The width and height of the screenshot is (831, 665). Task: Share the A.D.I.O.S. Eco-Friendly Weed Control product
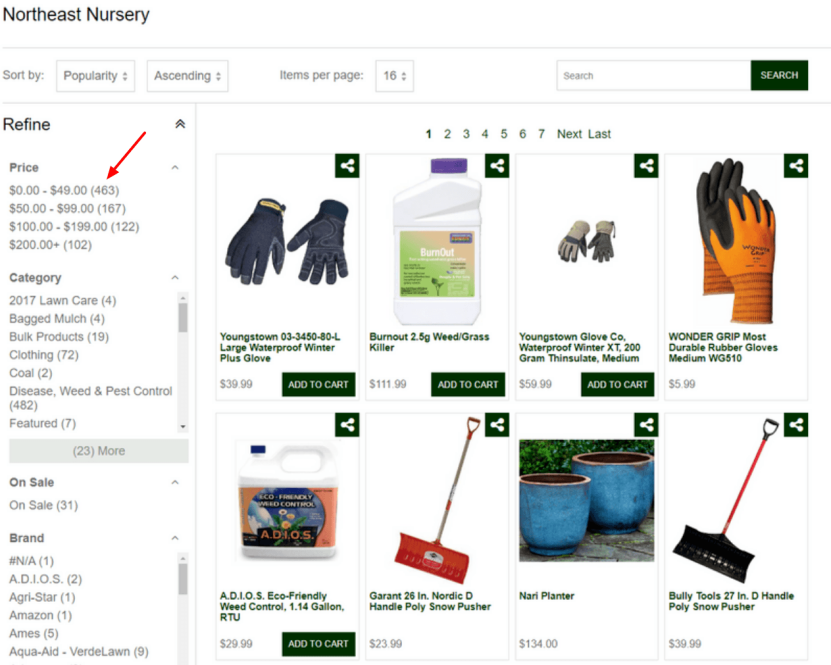347,424
